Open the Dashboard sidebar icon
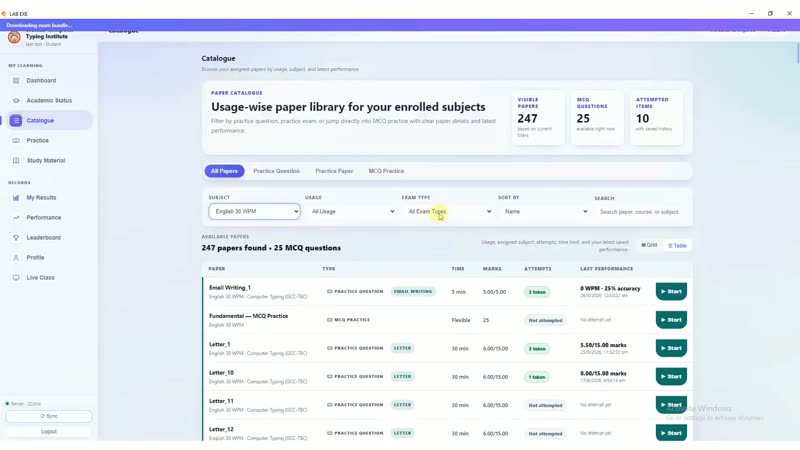The width and height of the screenshot is (800, 450). (16, 81)
